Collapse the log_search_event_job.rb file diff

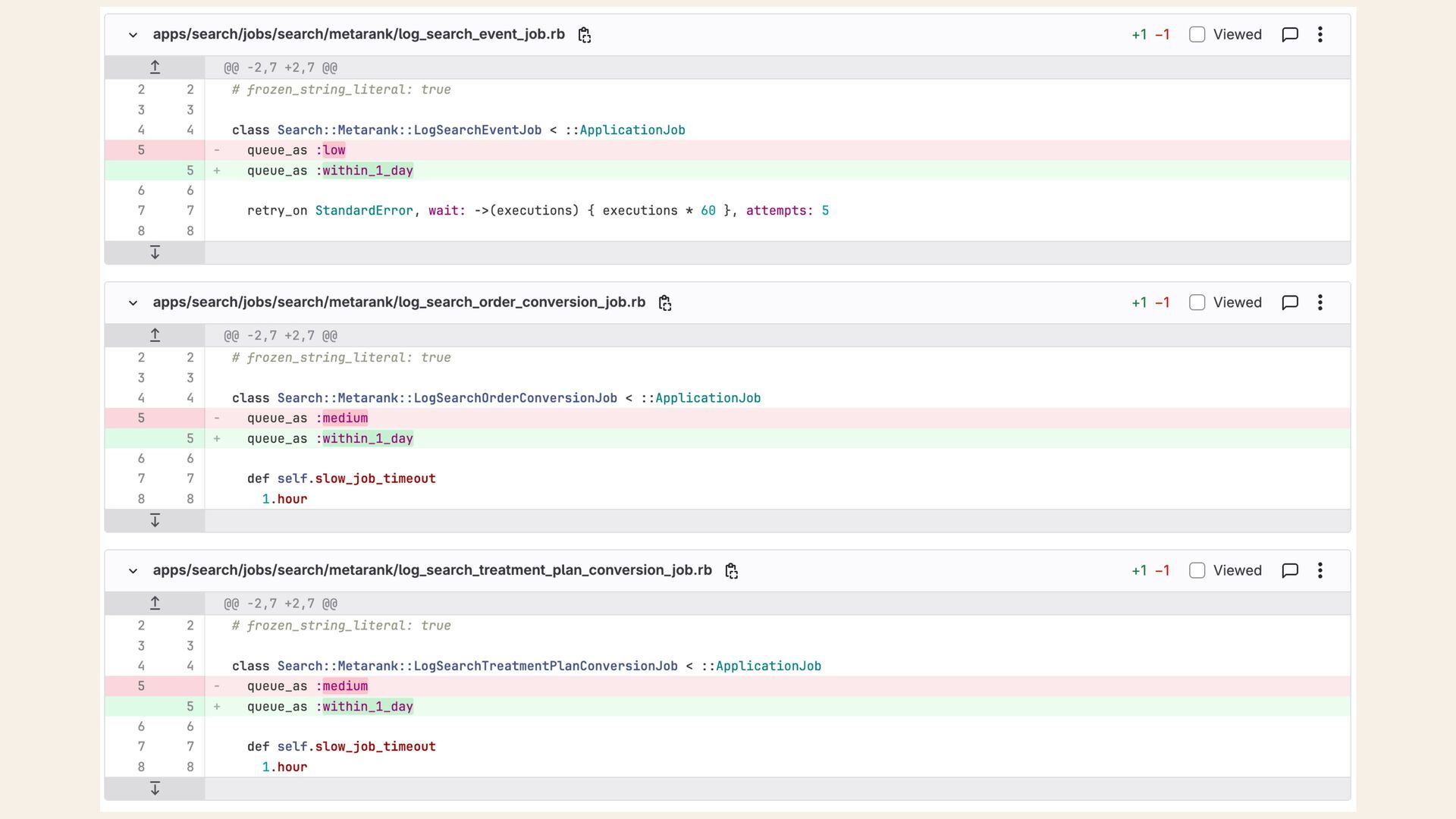point(133,35)
